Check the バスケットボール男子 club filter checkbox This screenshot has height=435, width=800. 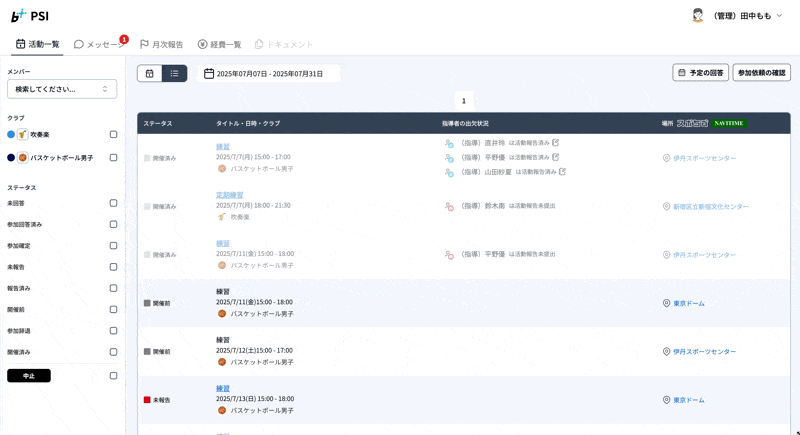(x=113, y=158)
